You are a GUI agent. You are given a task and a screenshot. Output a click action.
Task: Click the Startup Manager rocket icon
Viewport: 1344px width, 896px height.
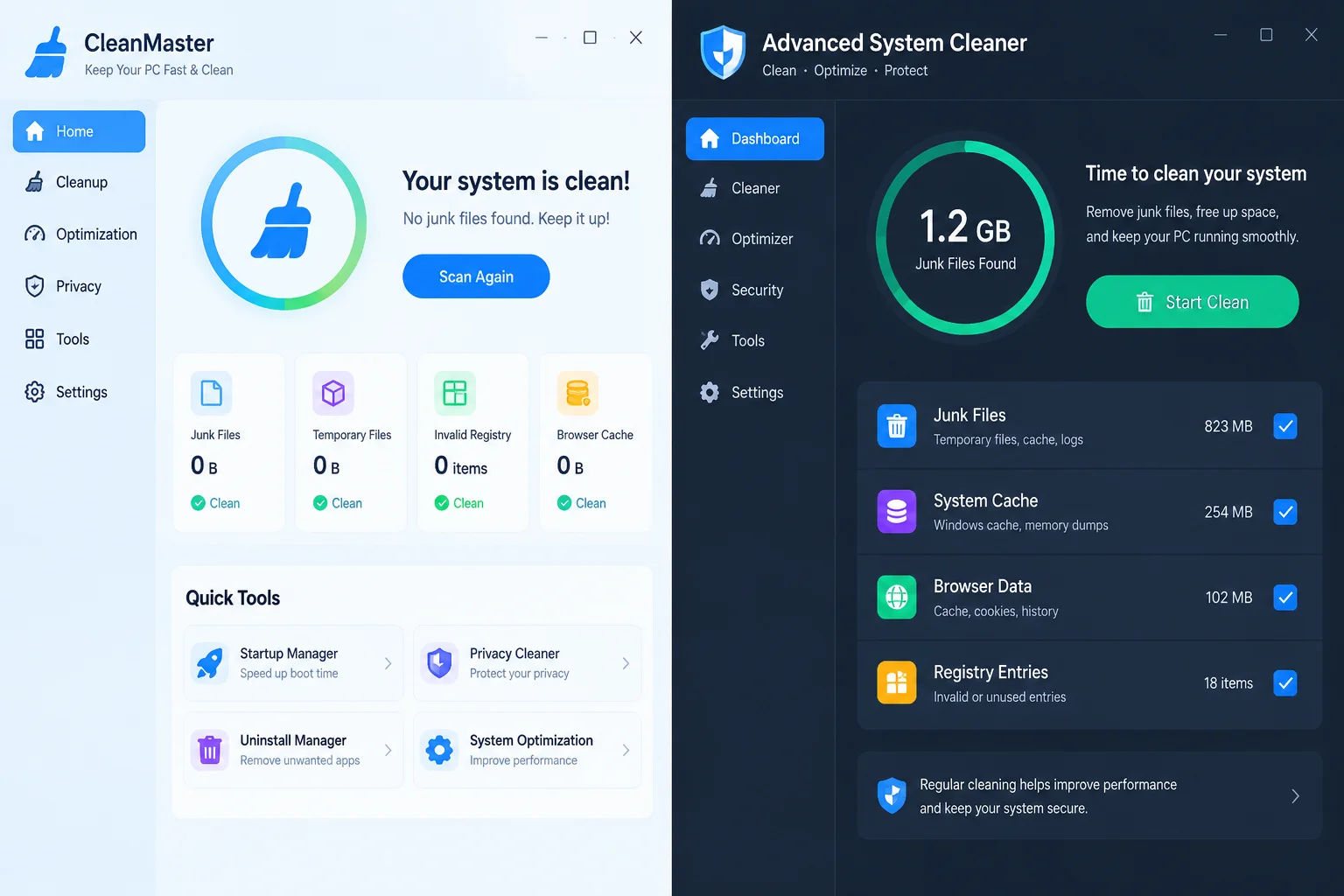click(x=210, y=663)
